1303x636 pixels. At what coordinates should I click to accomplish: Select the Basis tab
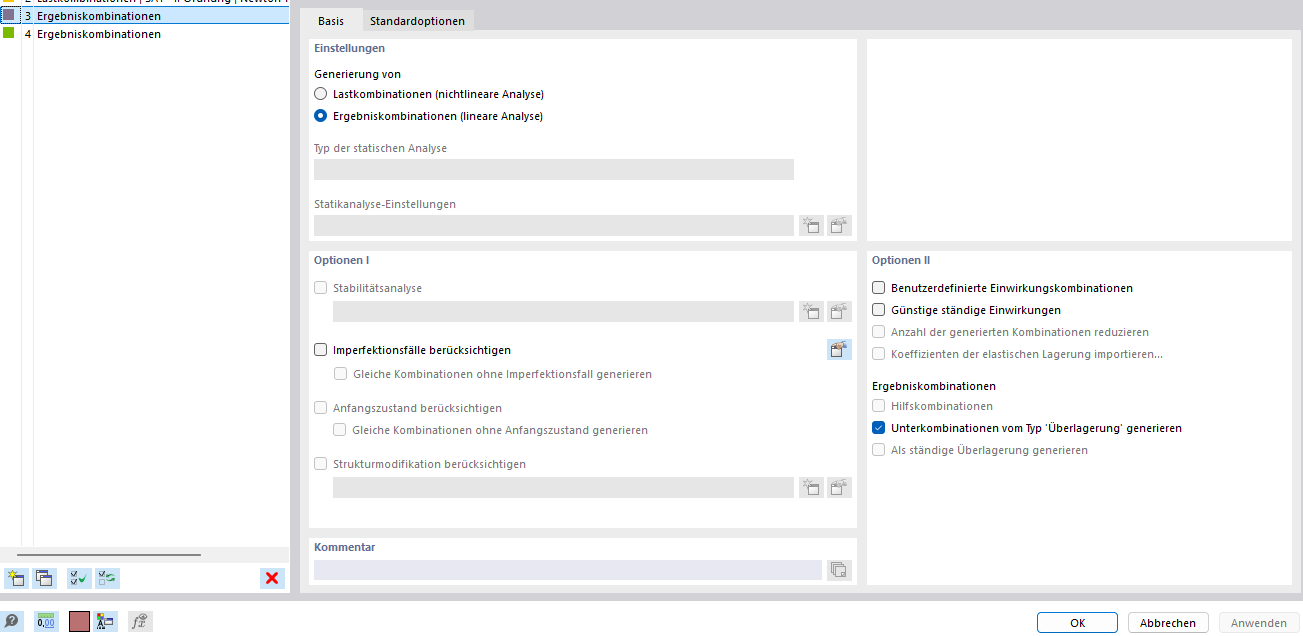click(x=331, y=21)
